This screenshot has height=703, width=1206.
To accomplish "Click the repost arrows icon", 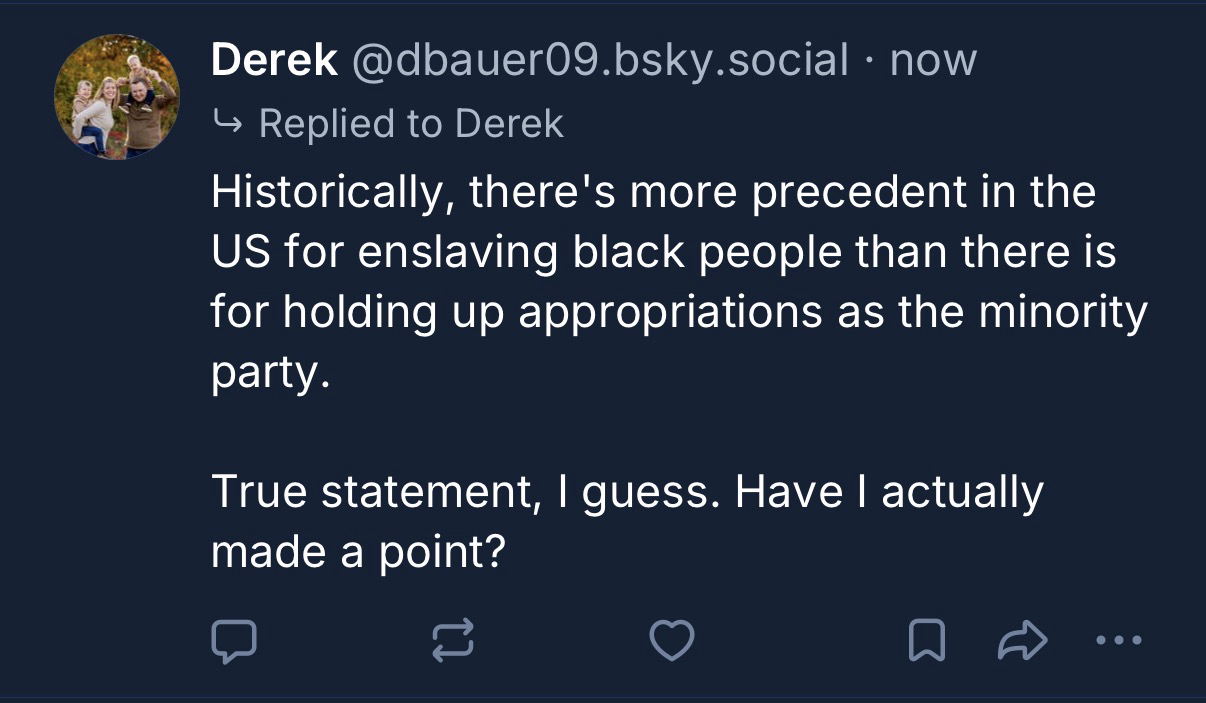I will coord(451,642).
